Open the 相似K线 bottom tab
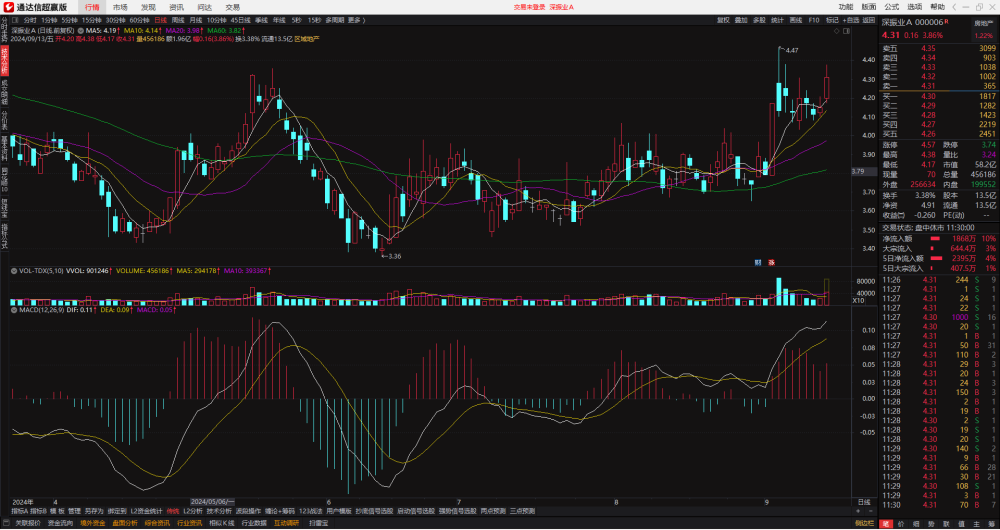 tap(221, 523)
